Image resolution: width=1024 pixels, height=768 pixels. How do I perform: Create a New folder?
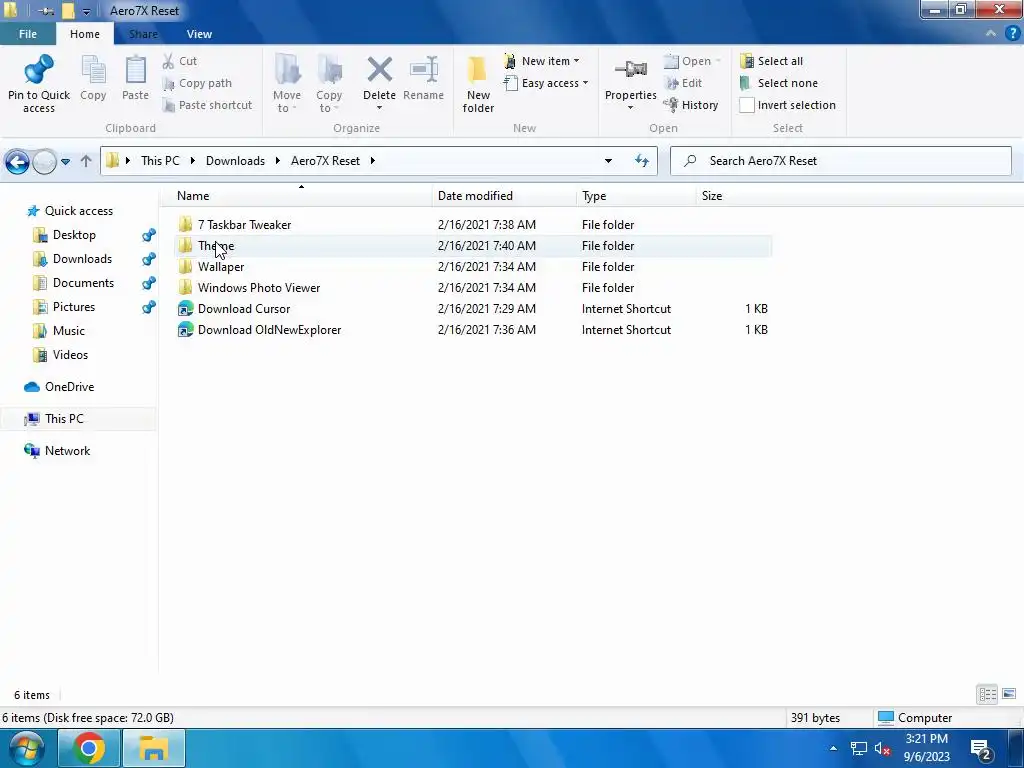pos(478,84)
